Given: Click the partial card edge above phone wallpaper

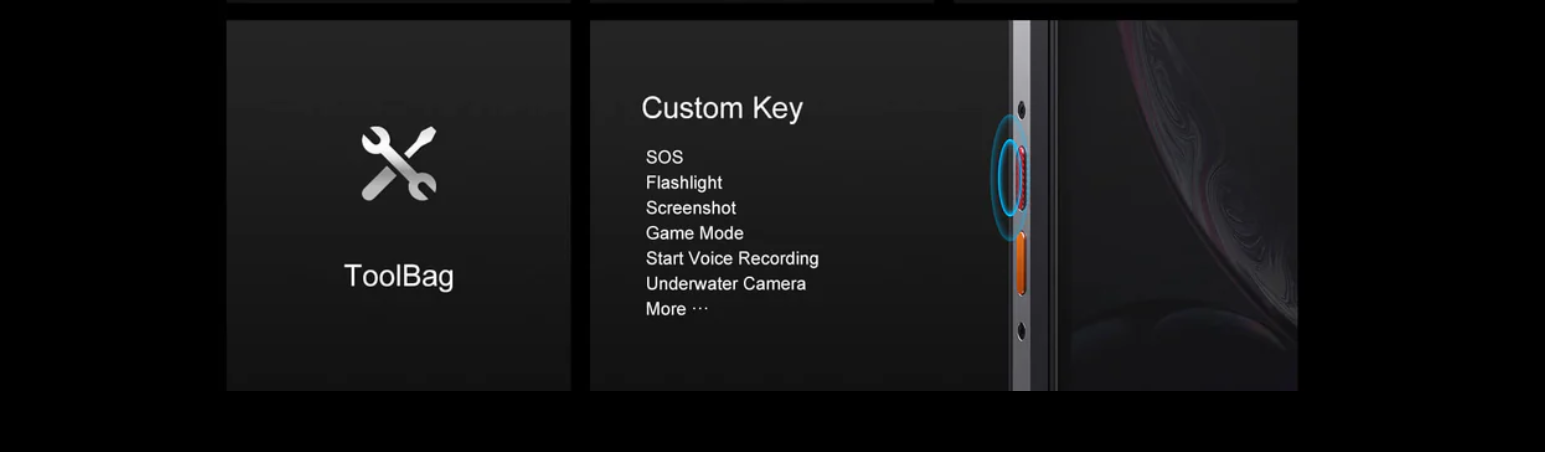Looking at the screenshot, I should (1126, 1).
